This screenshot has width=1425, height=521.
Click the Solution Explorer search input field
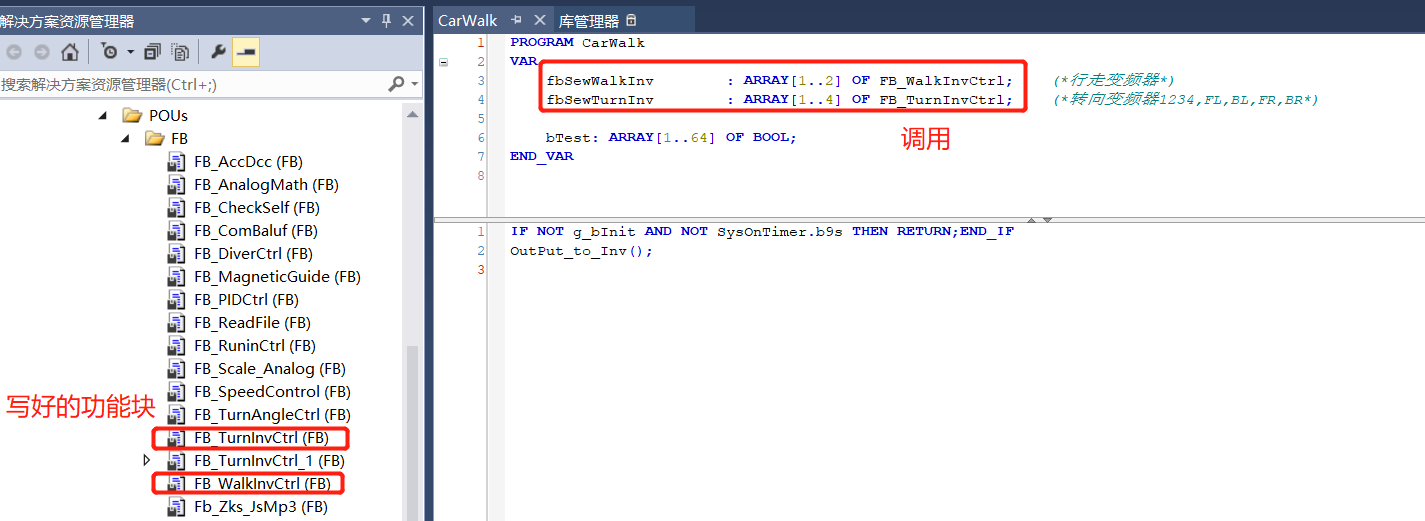(190, 85)
